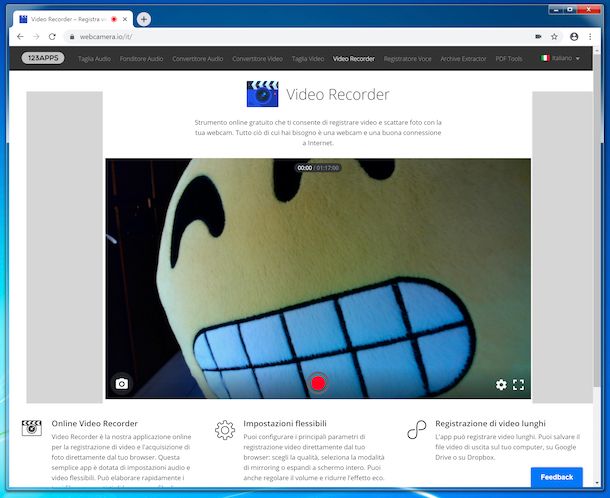Screen dimensions: 610x498
Task: Focus the address bar showing webcamera.io/it/
Action: [x=296, y=37]
